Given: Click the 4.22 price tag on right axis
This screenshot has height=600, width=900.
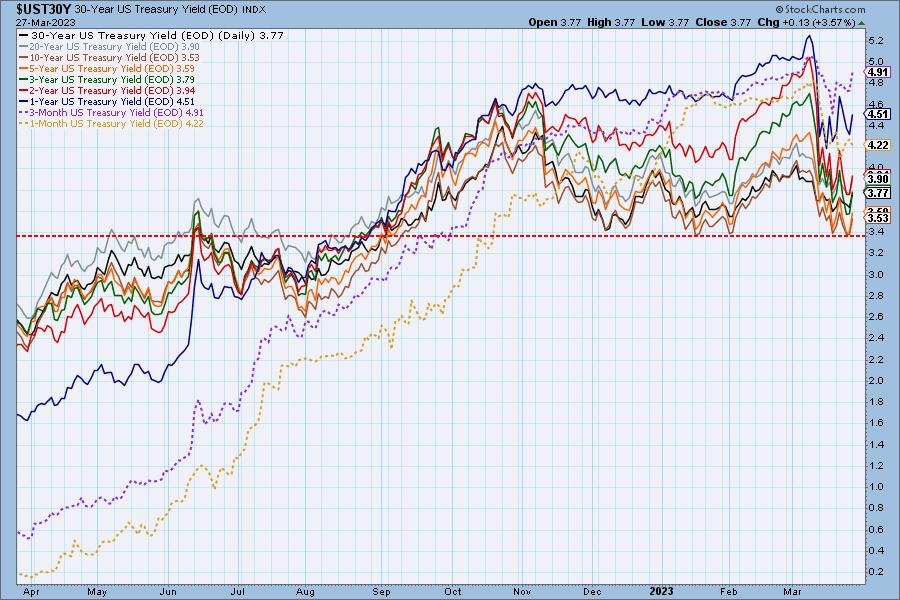Looking at the screenshot, I should pyautogui.click(x=878, y=145).
